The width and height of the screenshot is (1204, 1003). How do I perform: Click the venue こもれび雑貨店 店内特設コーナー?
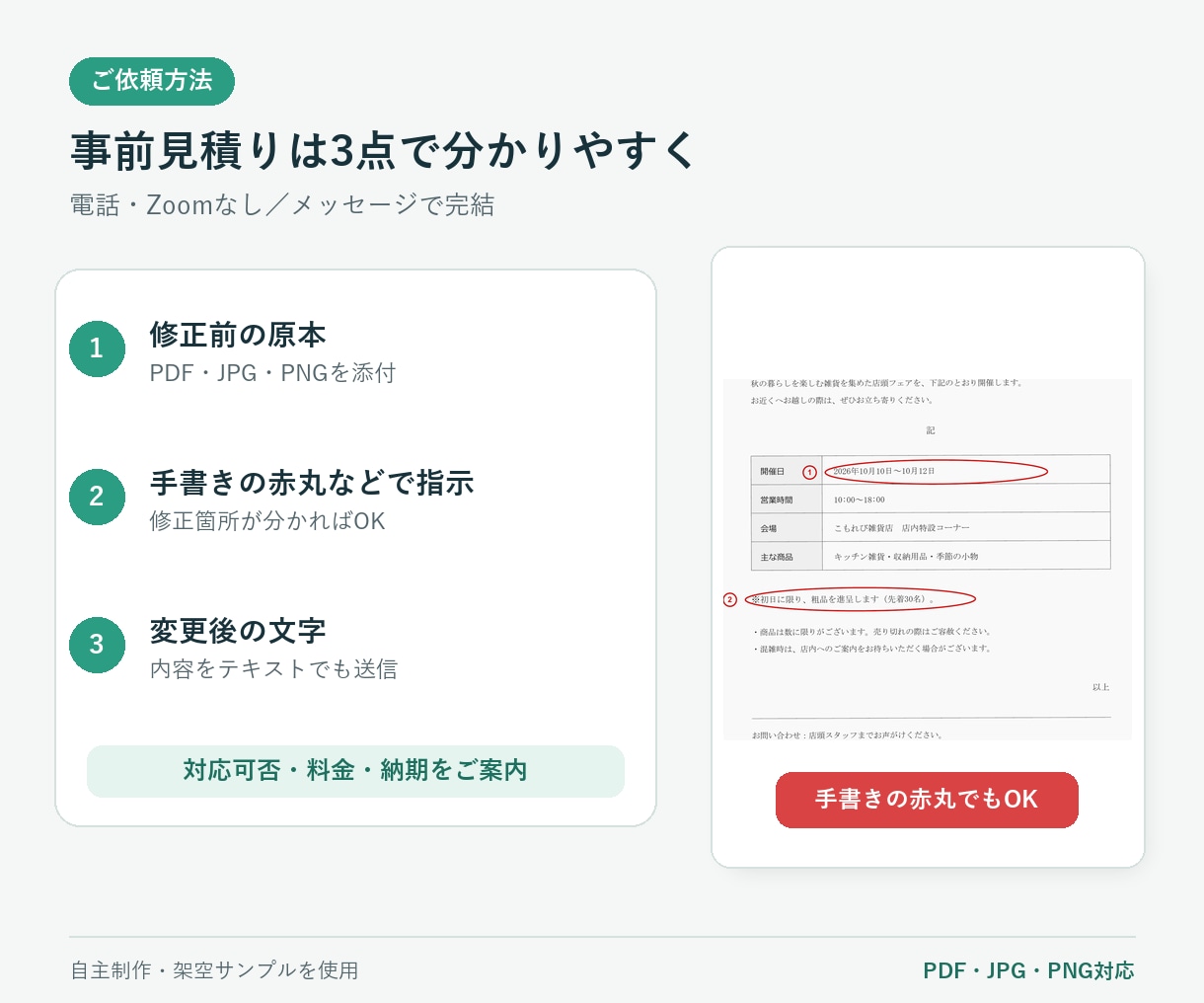pyautogui.click(x=902, y=528)
